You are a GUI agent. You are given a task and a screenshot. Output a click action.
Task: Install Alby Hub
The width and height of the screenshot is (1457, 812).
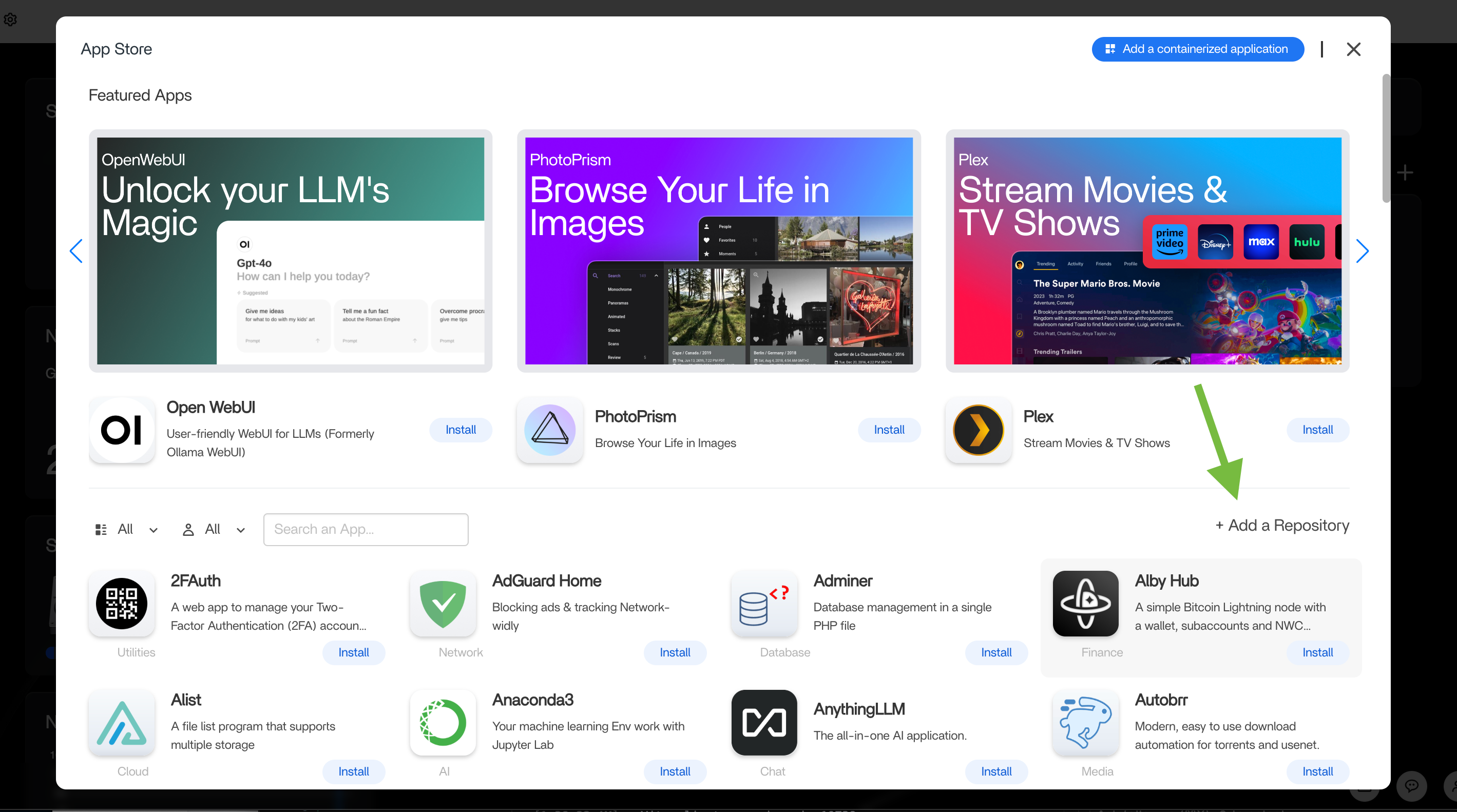coord(1317,652)
